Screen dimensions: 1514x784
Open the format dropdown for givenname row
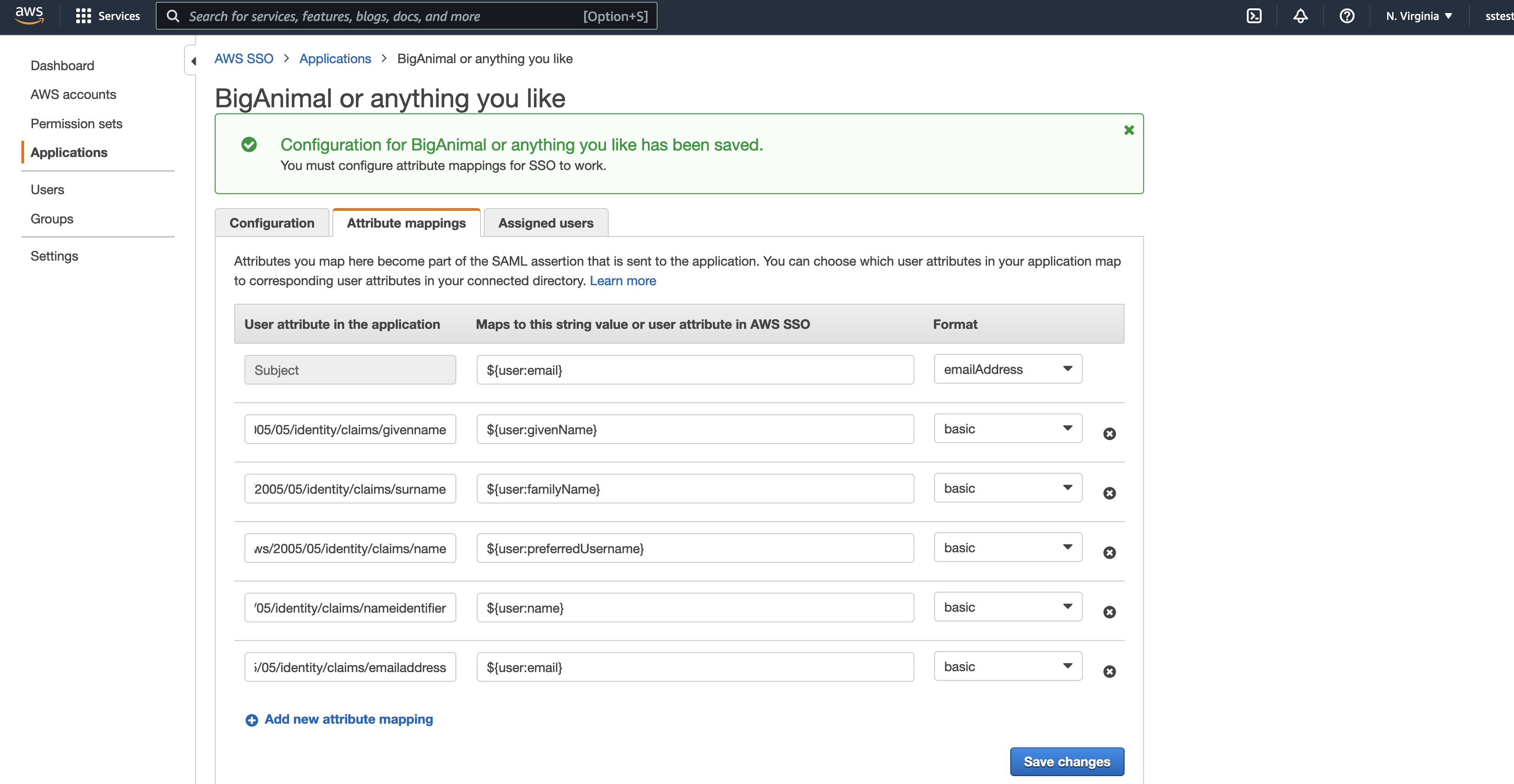[1007, 429]
